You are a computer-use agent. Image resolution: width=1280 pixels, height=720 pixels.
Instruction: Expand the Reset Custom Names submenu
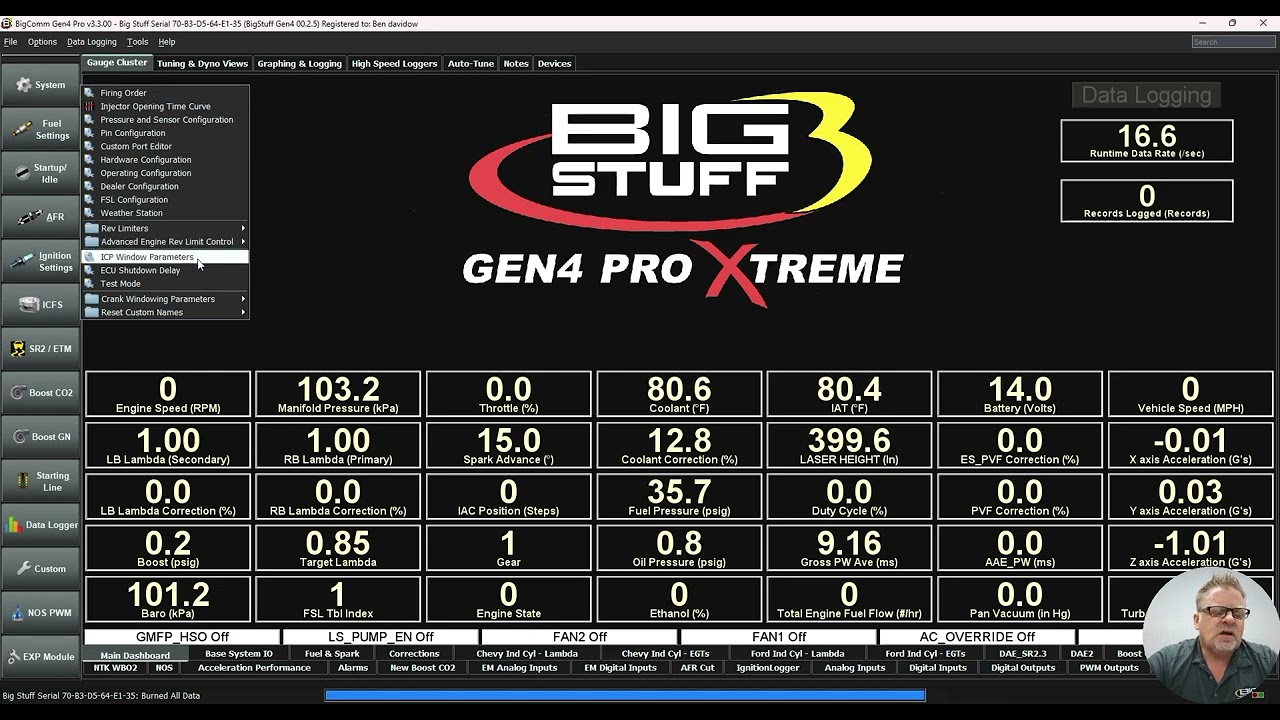tap(243, 312)
